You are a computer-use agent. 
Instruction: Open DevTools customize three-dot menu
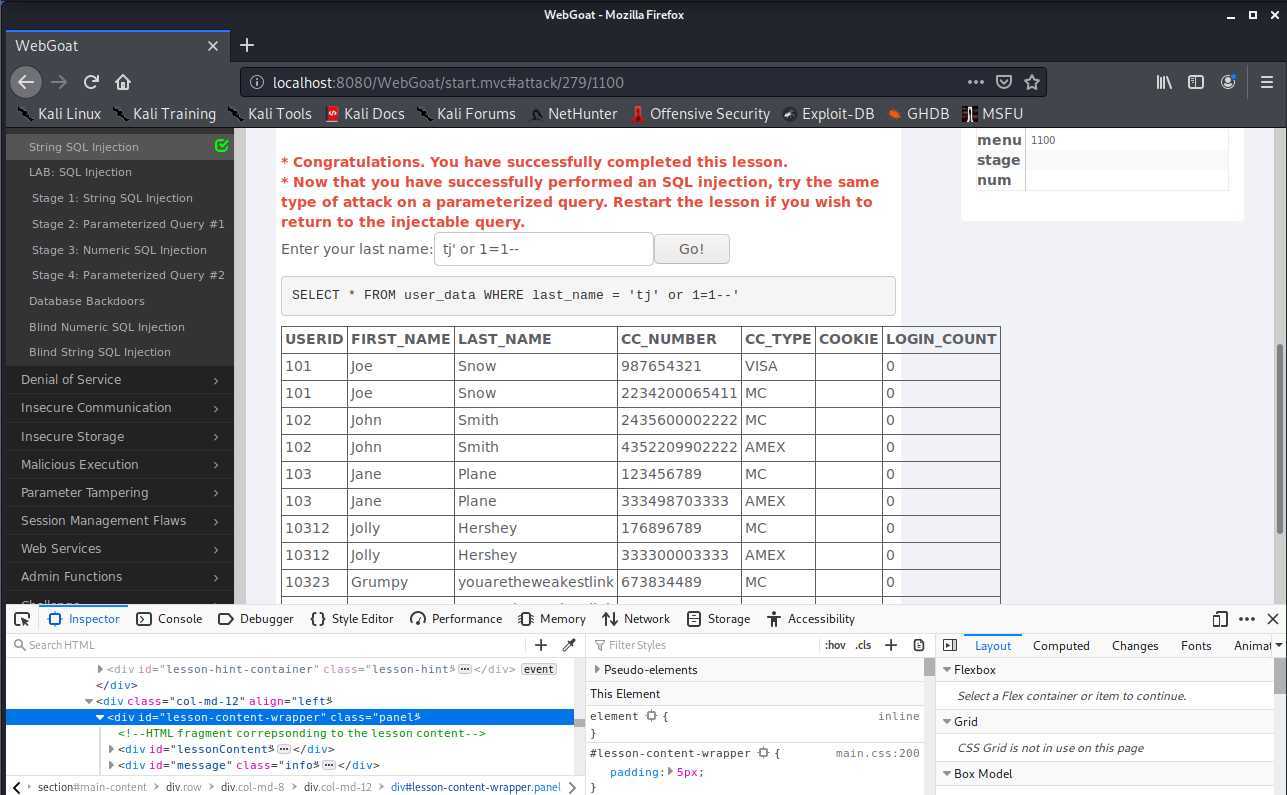pyautogui.click(x=1246, y=619)
